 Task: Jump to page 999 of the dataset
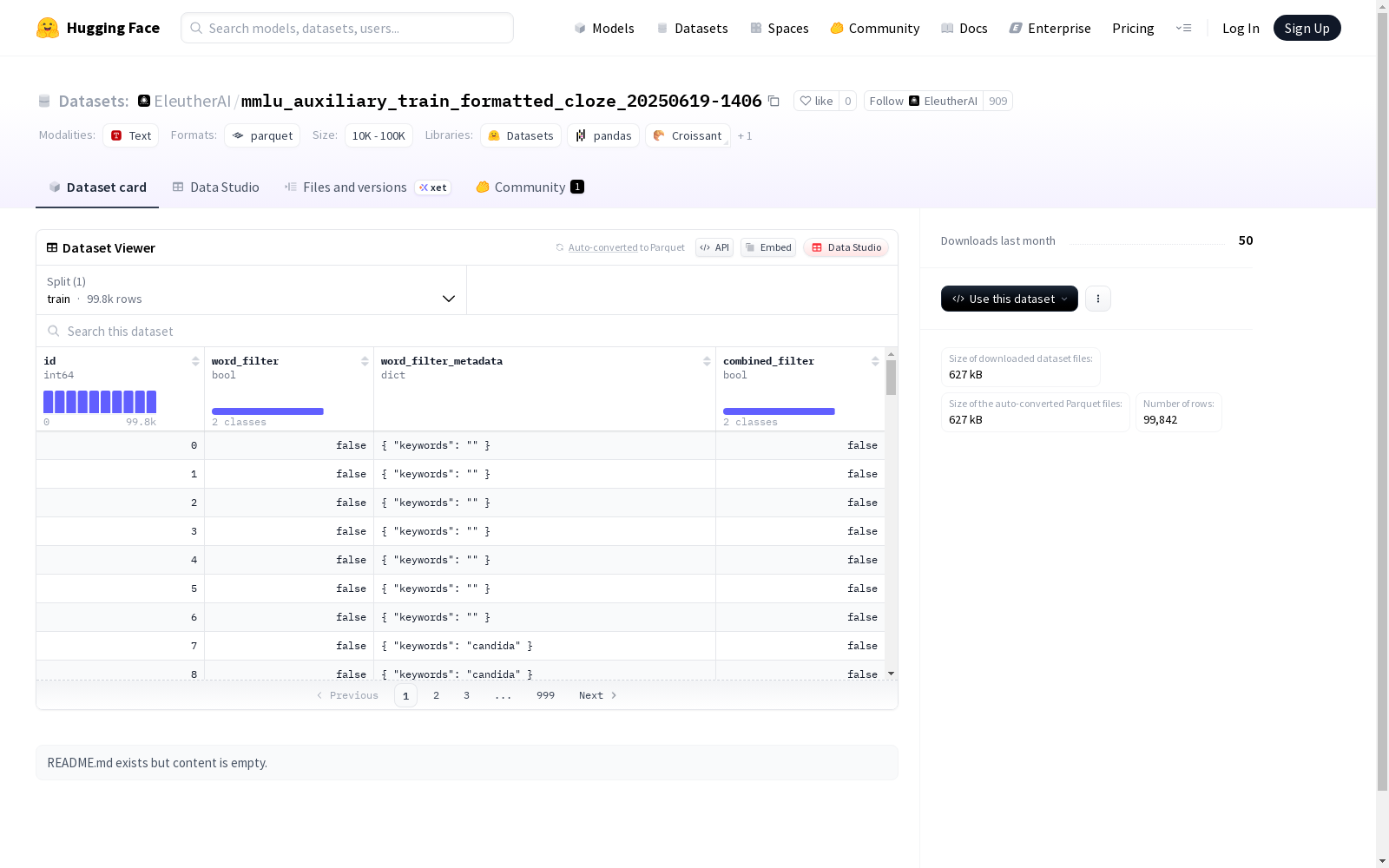pyautogui.click(x=545, y=695)
